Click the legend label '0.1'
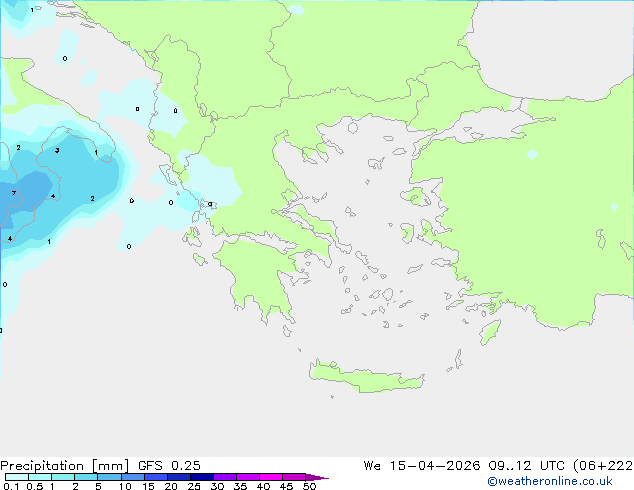The image size is (634, 490). (x=11, y=486)
